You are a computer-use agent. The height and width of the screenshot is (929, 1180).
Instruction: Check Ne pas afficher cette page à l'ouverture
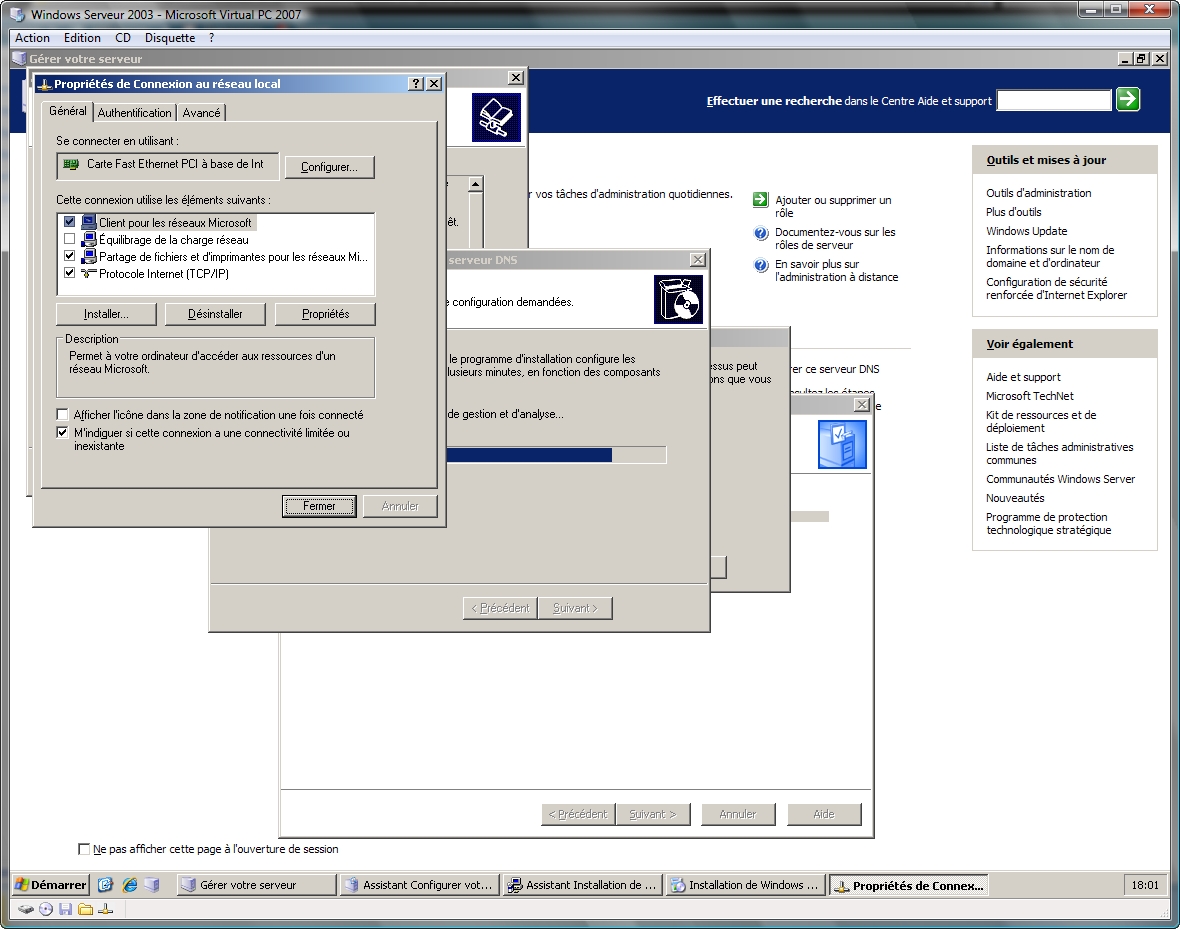(x=84, y=849)
